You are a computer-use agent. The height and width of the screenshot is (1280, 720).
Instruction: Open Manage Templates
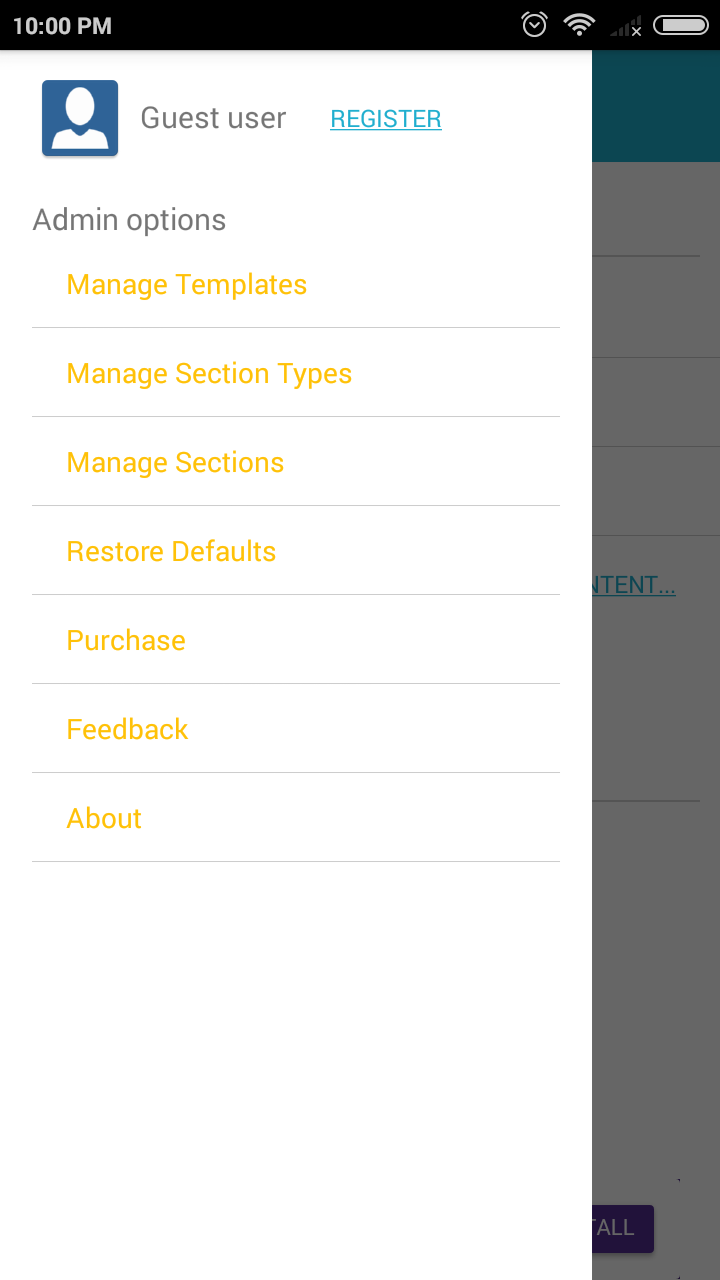(x=186, y=285)
